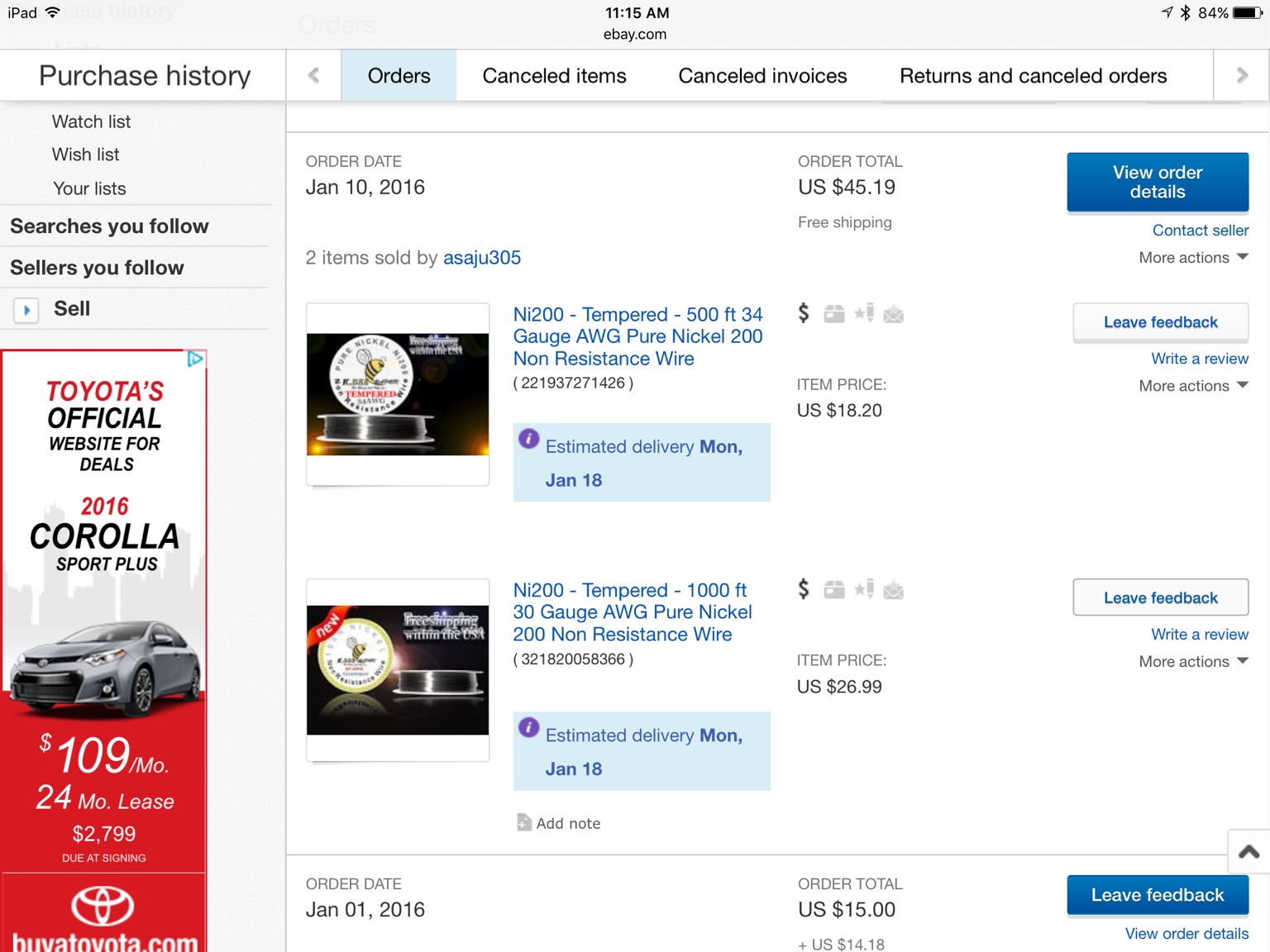Open the seller asaju305 profile link
This screenshot has width=1270, height=952.
click(482, 258)
